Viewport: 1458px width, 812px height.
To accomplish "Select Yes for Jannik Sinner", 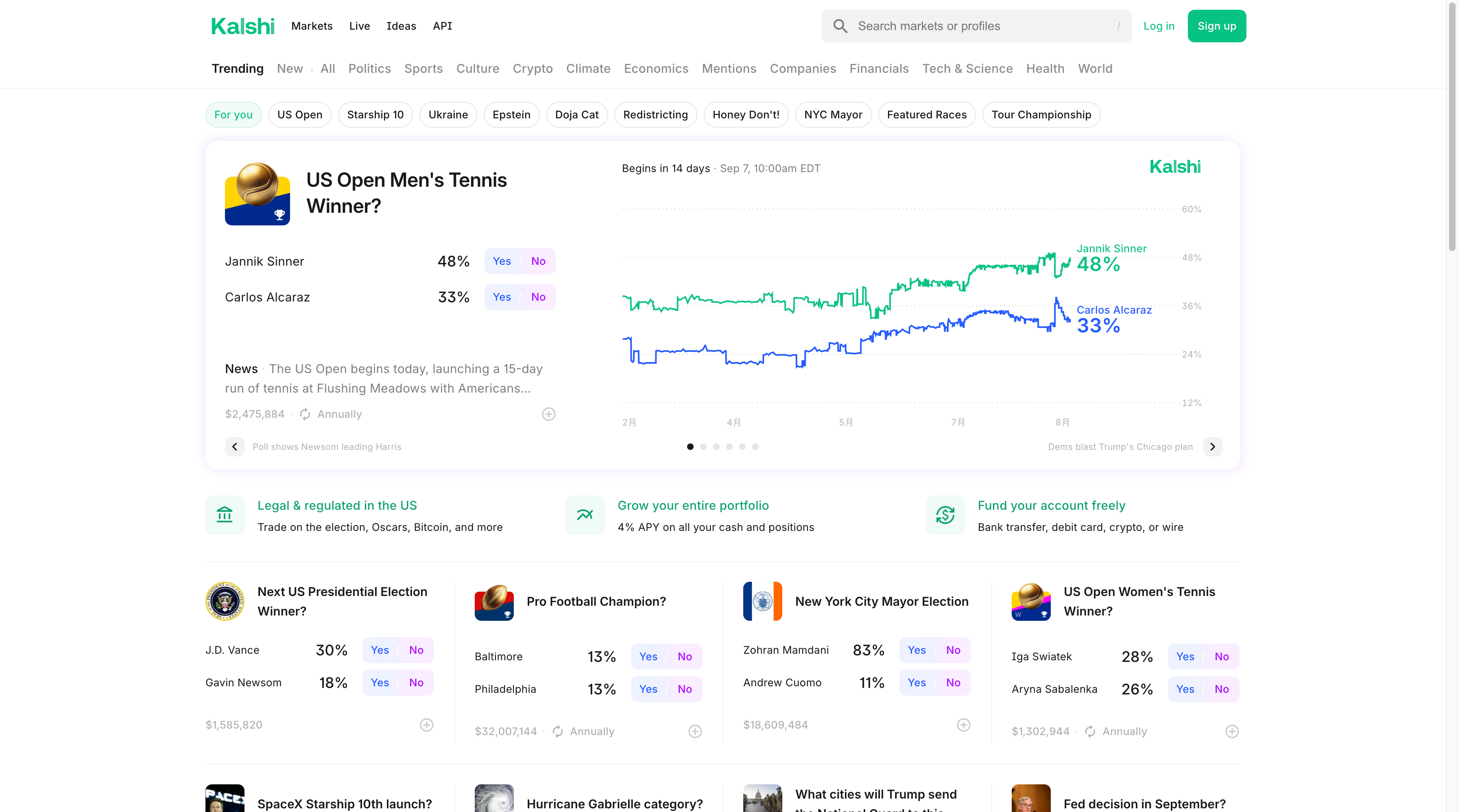I will [x=502, y=262].
